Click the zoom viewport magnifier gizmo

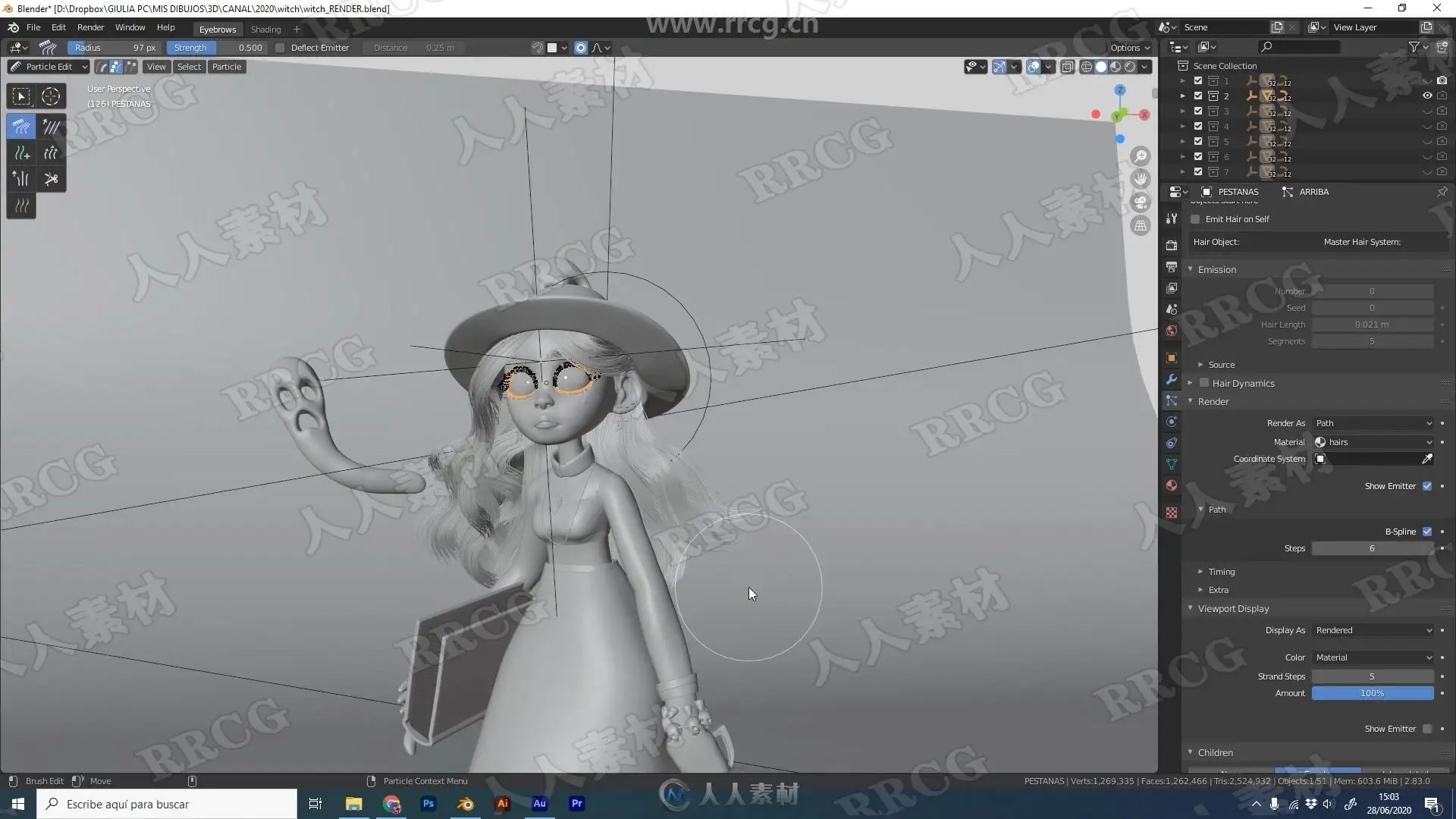(x=1141, y=156)
